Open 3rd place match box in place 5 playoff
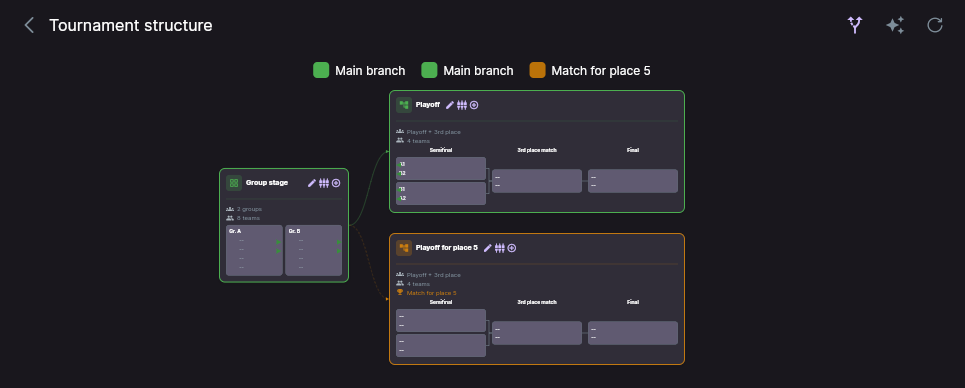 [x=537, y=333]
